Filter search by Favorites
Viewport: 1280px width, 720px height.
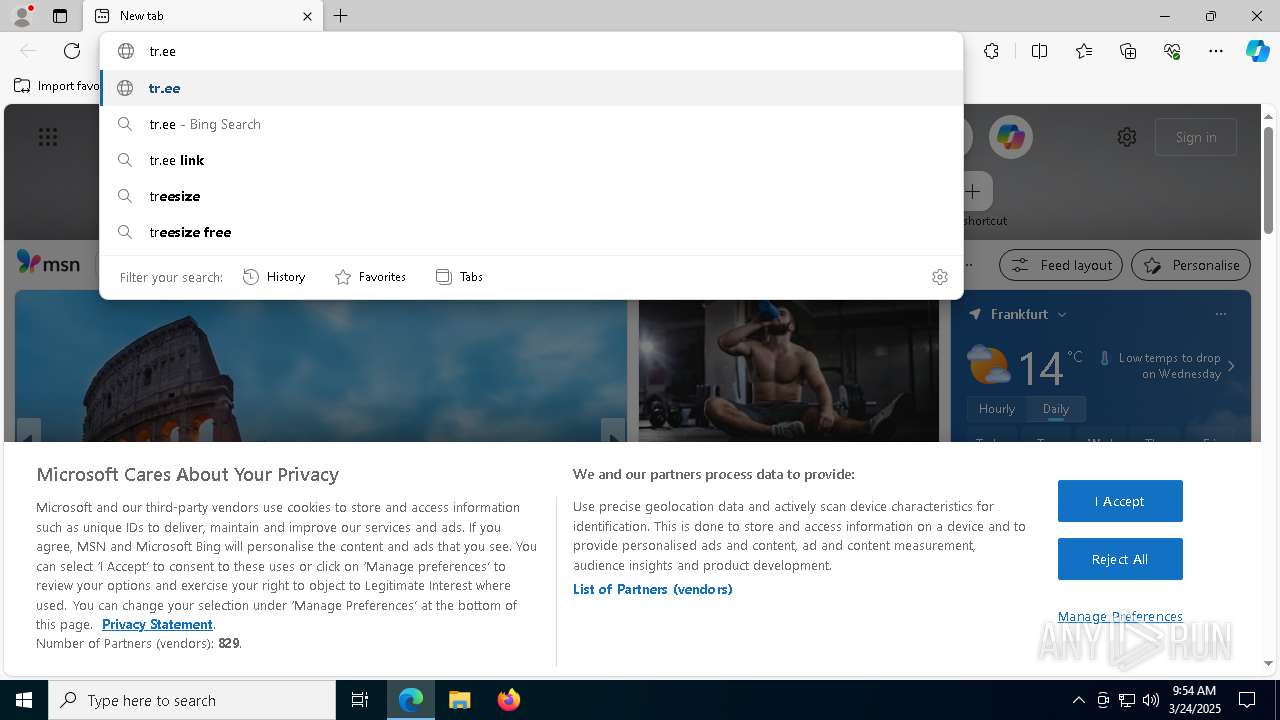click(370, 277)
